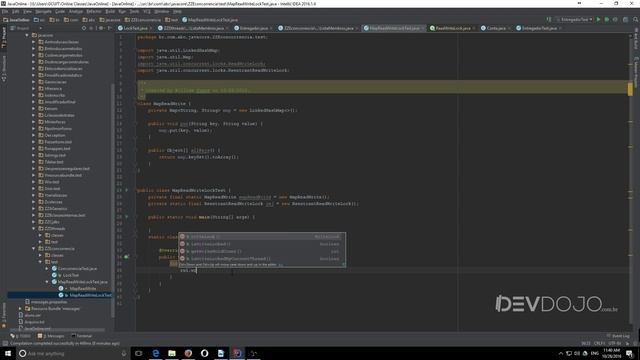Collapse the test folder under ZZEconcorrencia
Image resolution: width=640 pixels, height=360 pixels.
pyautogui.click(x=40, y=262)
